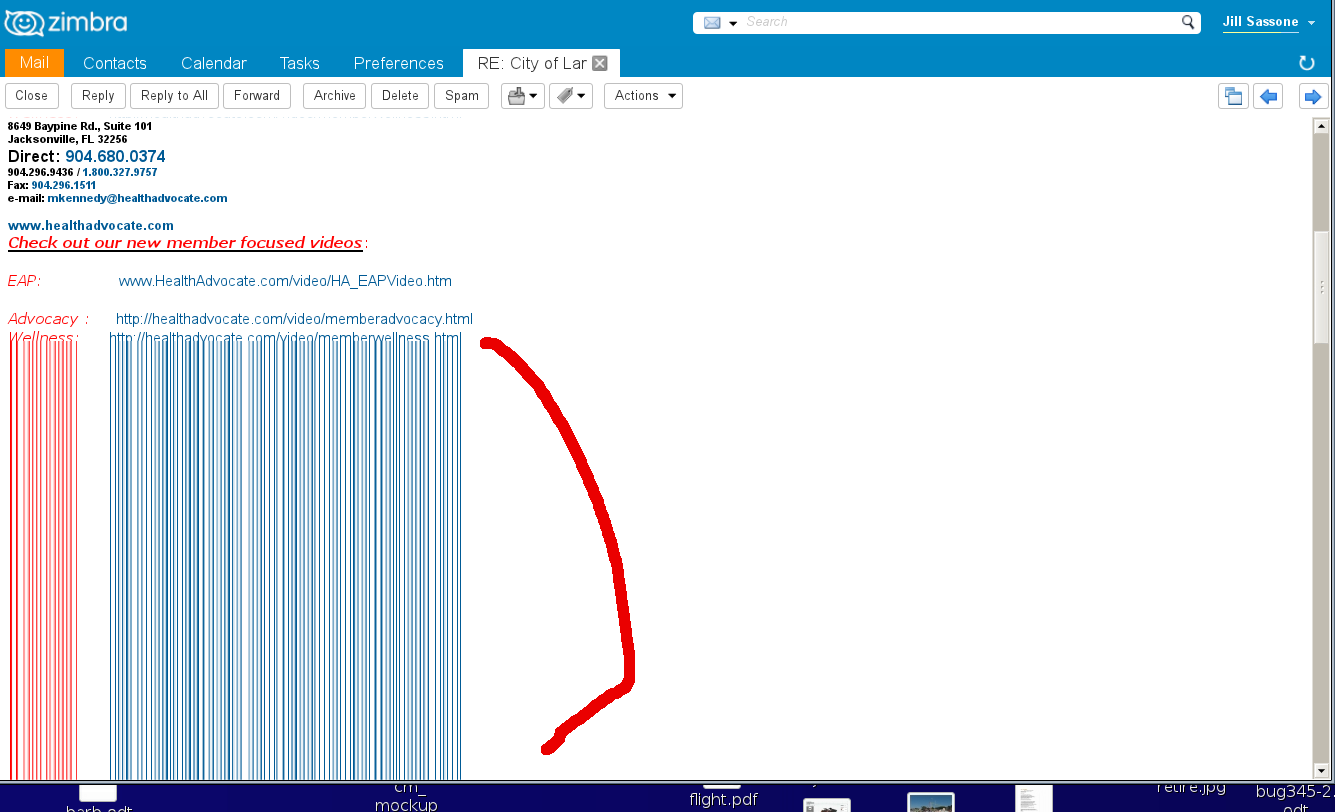Go to next message with right arrow
The width and height of the screenshot is (1335, 812).
[1313, 97]
